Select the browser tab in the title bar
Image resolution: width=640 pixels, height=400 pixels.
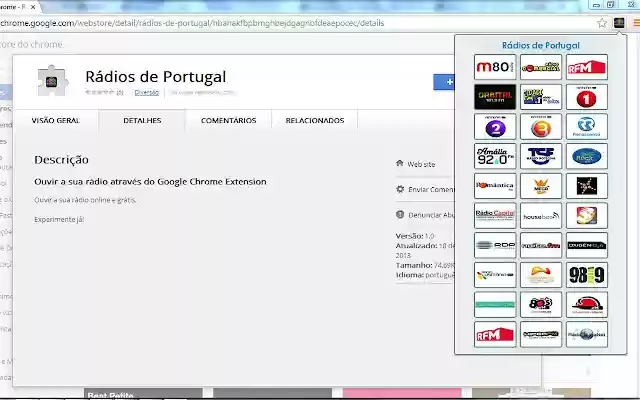[x=19, y=7]
